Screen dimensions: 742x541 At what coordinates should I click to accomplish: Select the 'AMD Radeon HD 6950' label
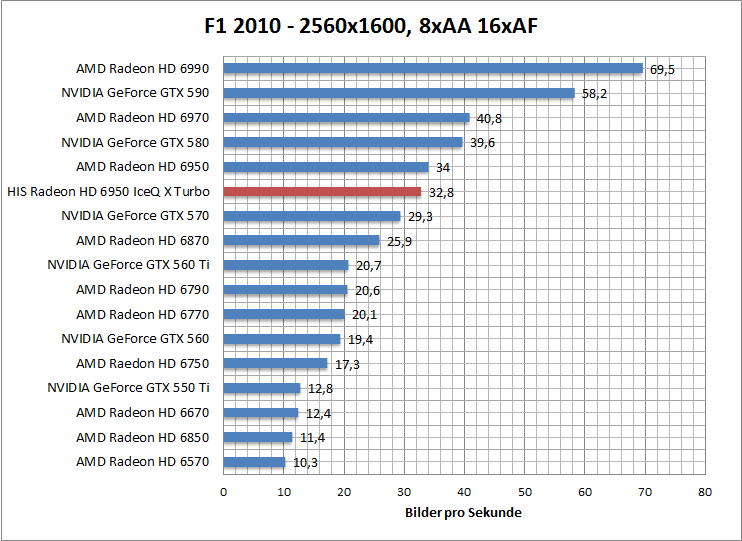(x=142, y=167)
